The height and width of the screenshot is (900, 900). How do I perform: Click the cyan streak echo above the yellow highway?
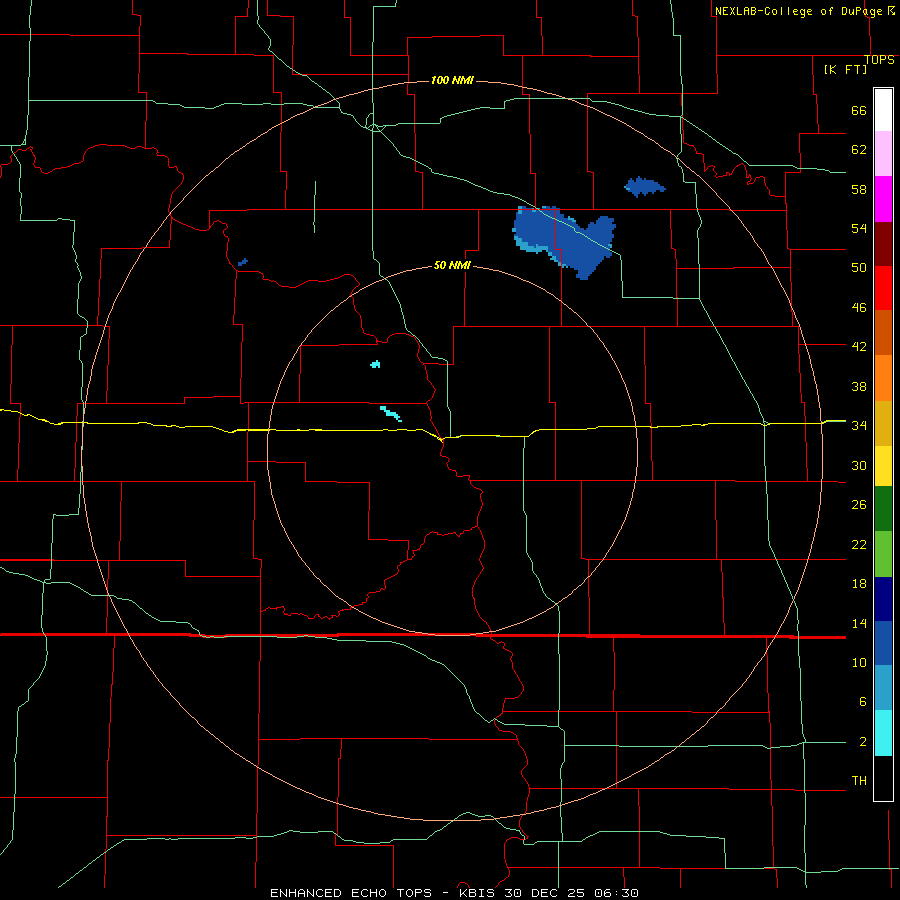tap(391, 413)
